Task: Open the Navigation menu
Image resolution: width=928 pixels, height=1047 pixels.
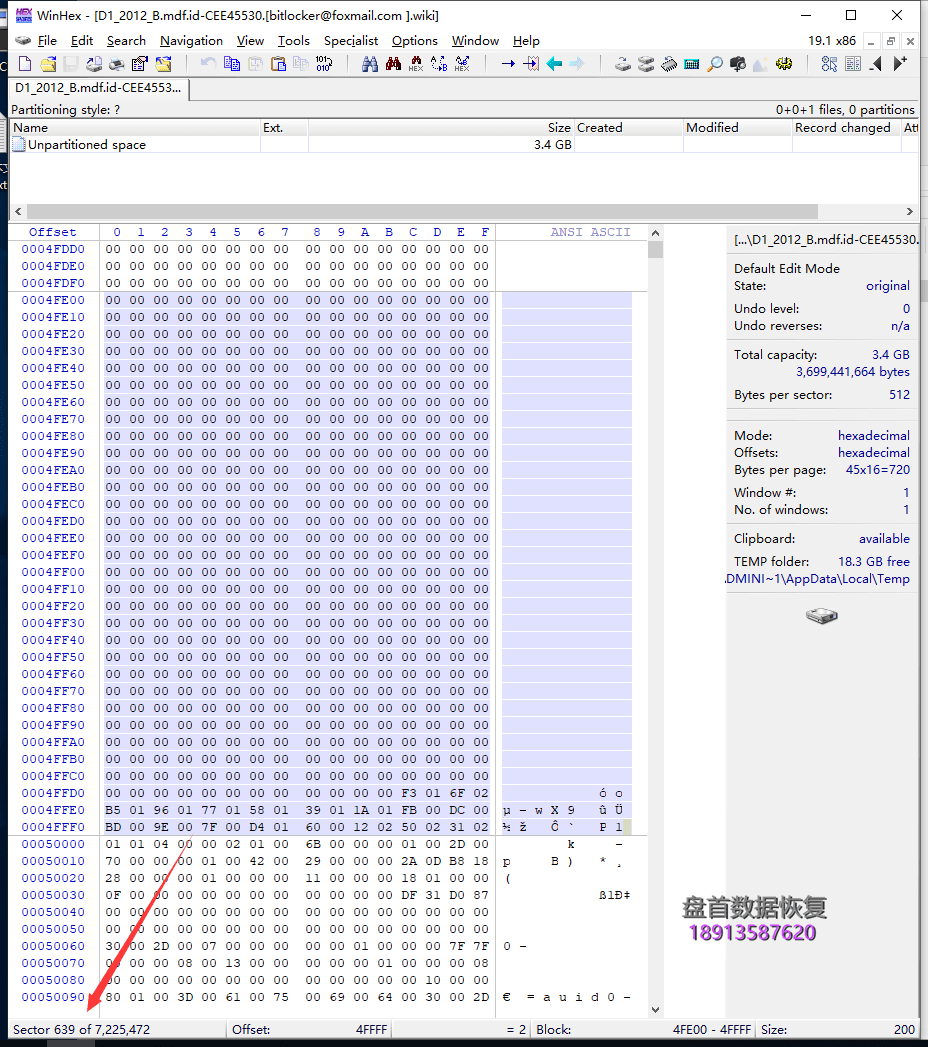Action: (192, 41)
